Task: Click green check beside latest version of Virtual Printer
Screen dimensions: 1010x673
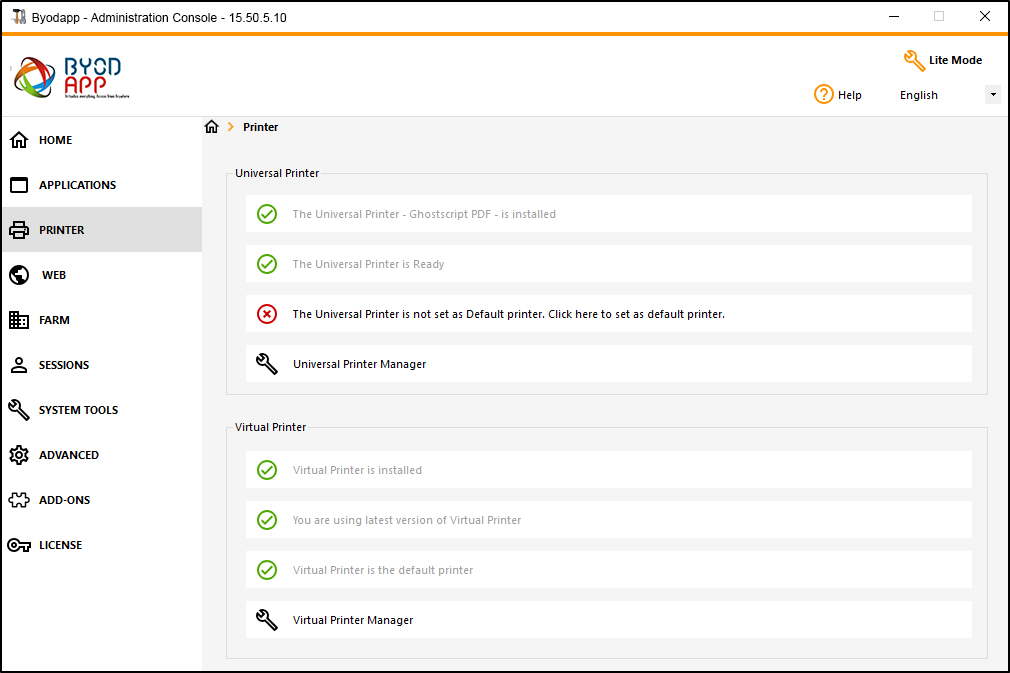Action: pyautogui.click(x=267, y=520)
